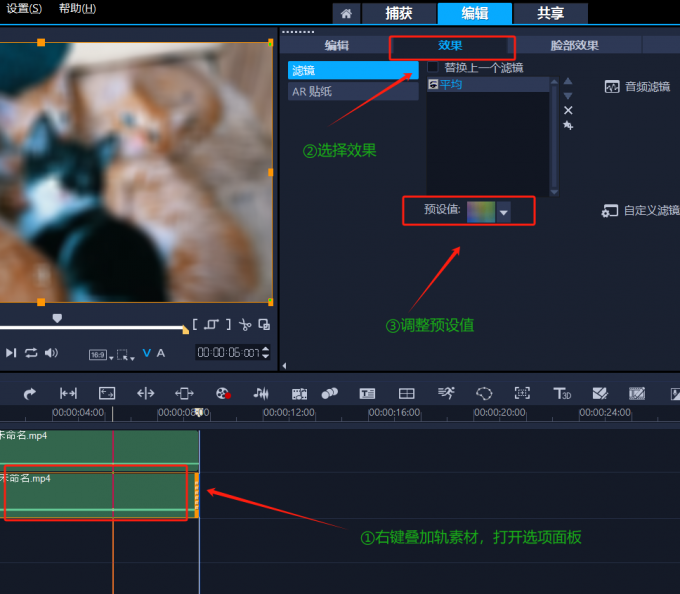Expand the 预设值 preset dropdown arrow
680x594 pixels.
pyautogui.click(x=504, y=212)
